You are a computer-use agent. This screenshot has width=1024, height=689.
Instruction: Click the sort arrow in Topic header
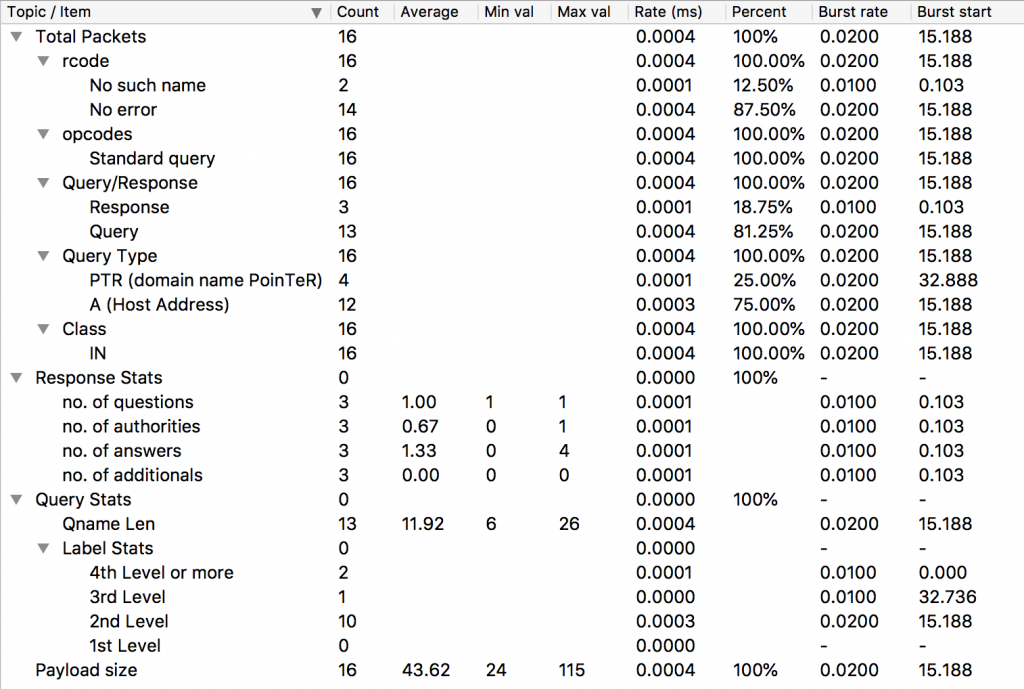[x=317, y=13]
